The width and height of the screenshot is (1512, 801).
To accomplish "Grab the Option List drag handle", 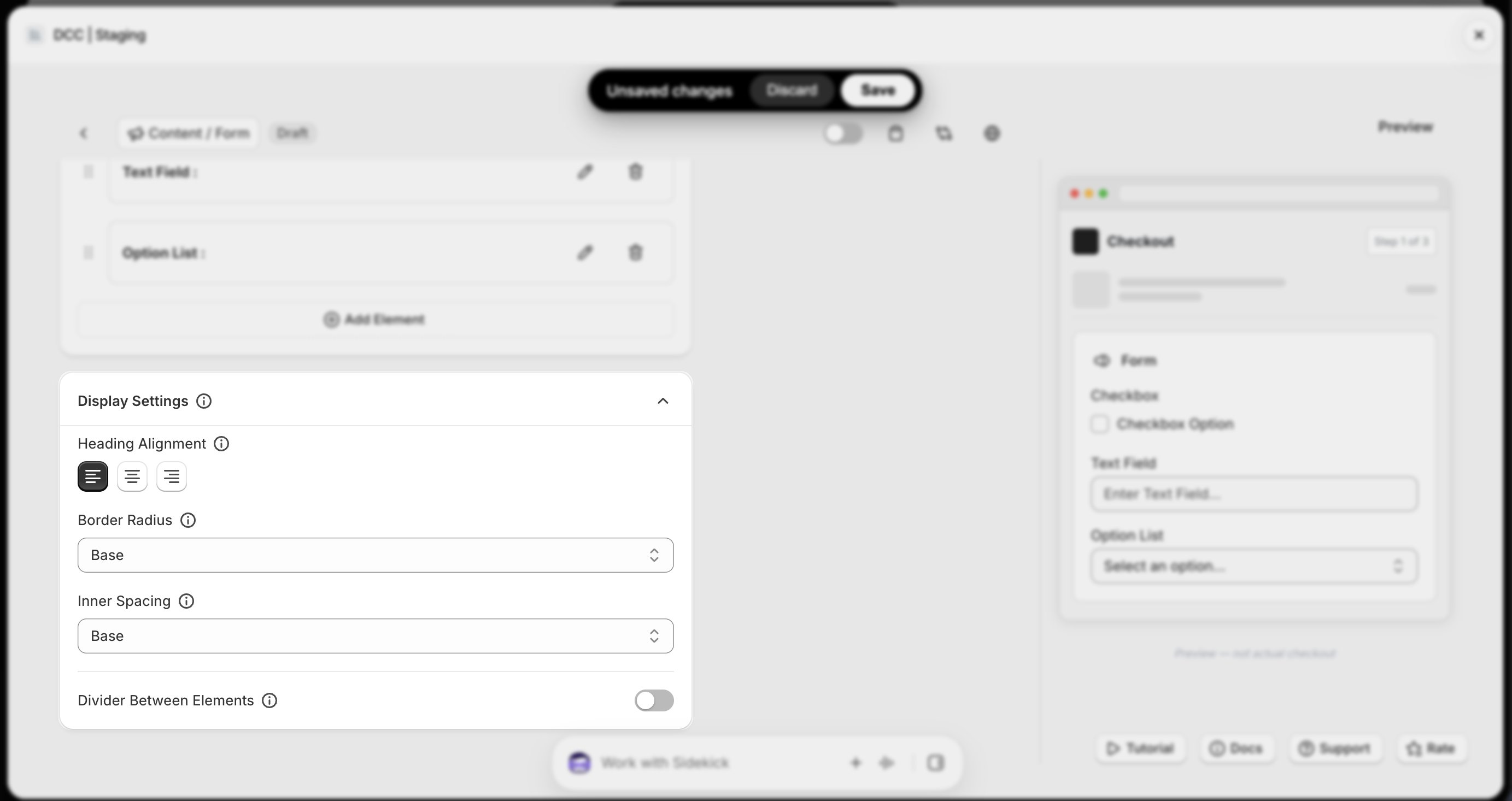I will point(88,252).
